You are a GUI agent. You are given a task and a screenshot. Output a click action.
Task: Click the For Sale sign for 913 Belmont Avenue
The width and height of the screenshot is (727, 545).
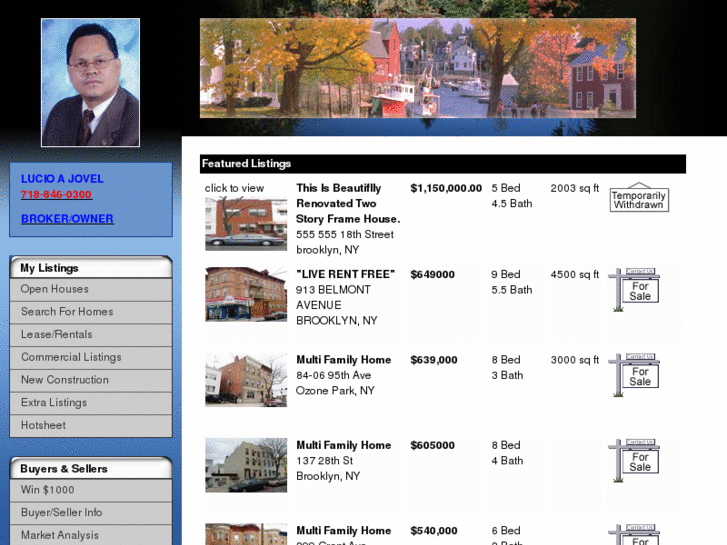pos(634,289)
